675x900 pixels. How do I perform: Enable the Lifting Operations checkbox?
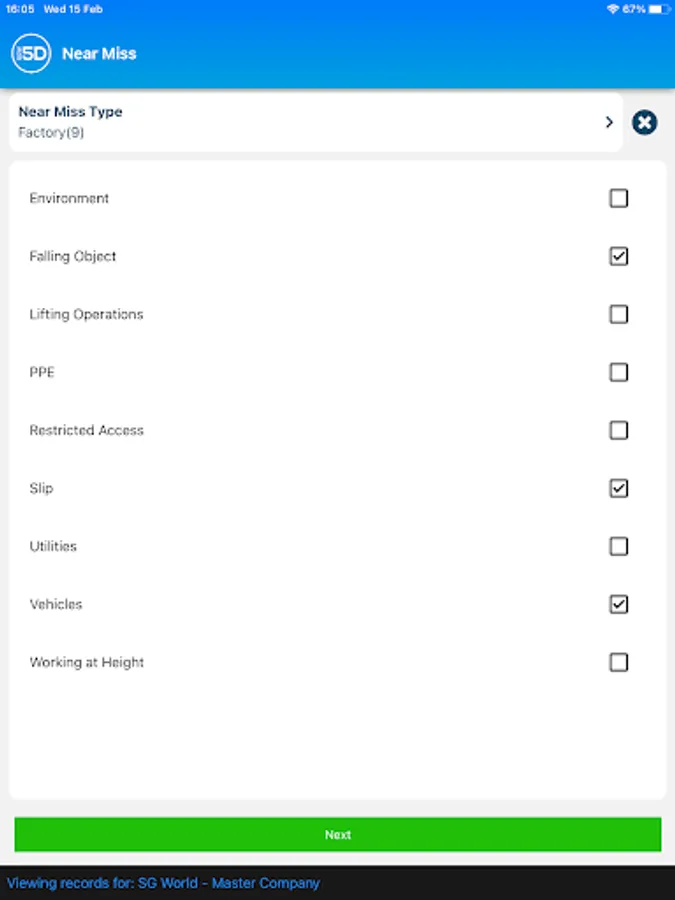click(x=619, y=314)
